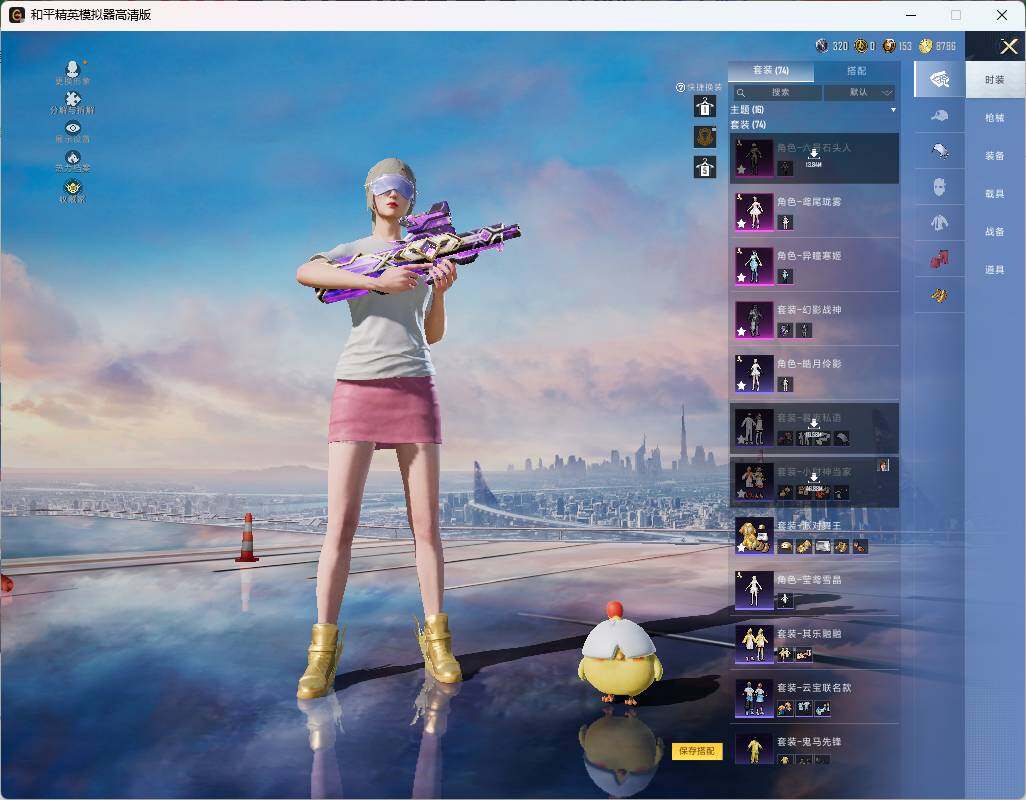This screenshot has width=1026, height=800.
Task: Open the 枪械 side tab
Action: pyautogui.click(x=995, y=118)
